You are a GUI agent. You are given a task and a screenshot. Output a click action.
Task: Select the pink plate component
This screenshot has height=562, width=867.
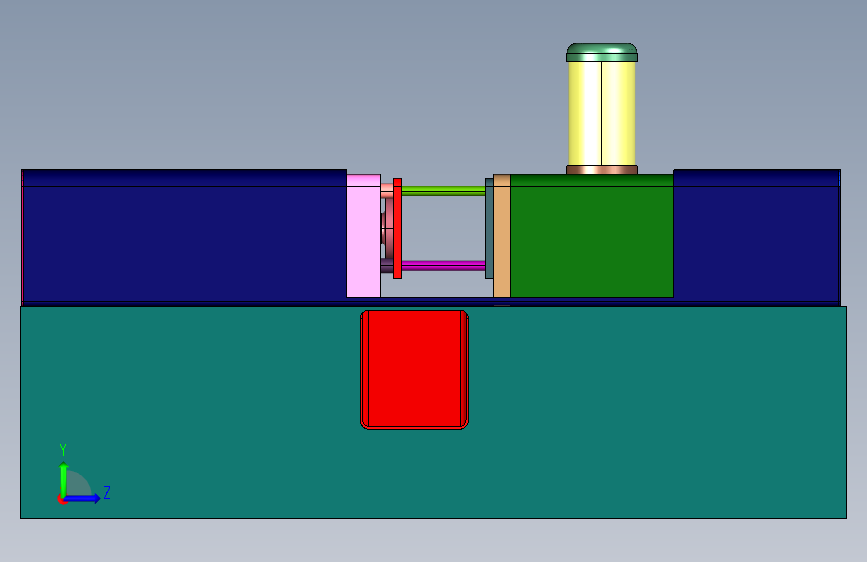click(363, 236)
